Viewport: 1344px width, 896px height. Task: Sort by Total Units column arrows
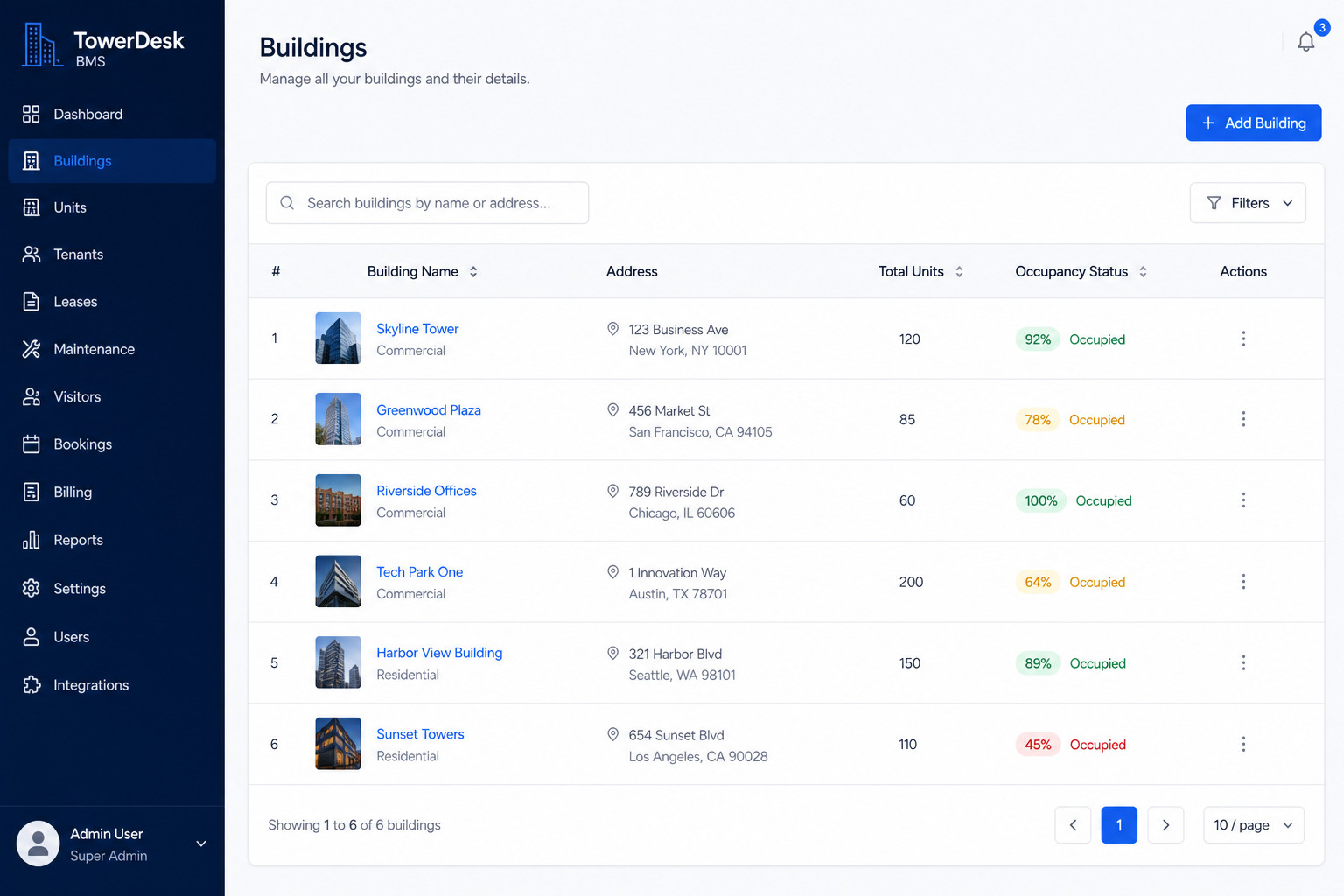[959, 271]
